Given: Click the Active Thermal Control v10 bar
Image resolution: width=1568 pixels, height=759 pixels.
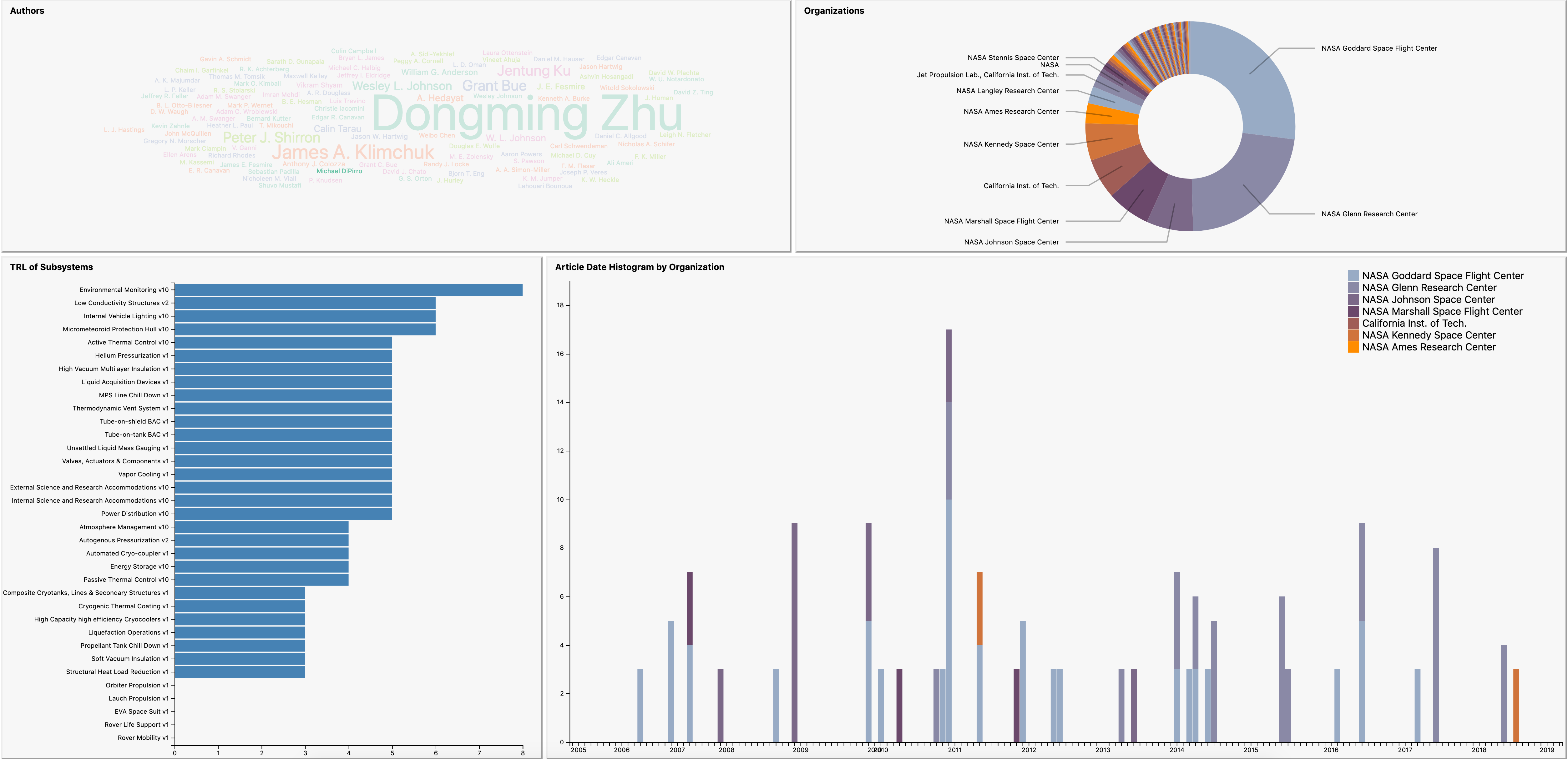Looking at the screenshot, I should click(x=283, y=343).
